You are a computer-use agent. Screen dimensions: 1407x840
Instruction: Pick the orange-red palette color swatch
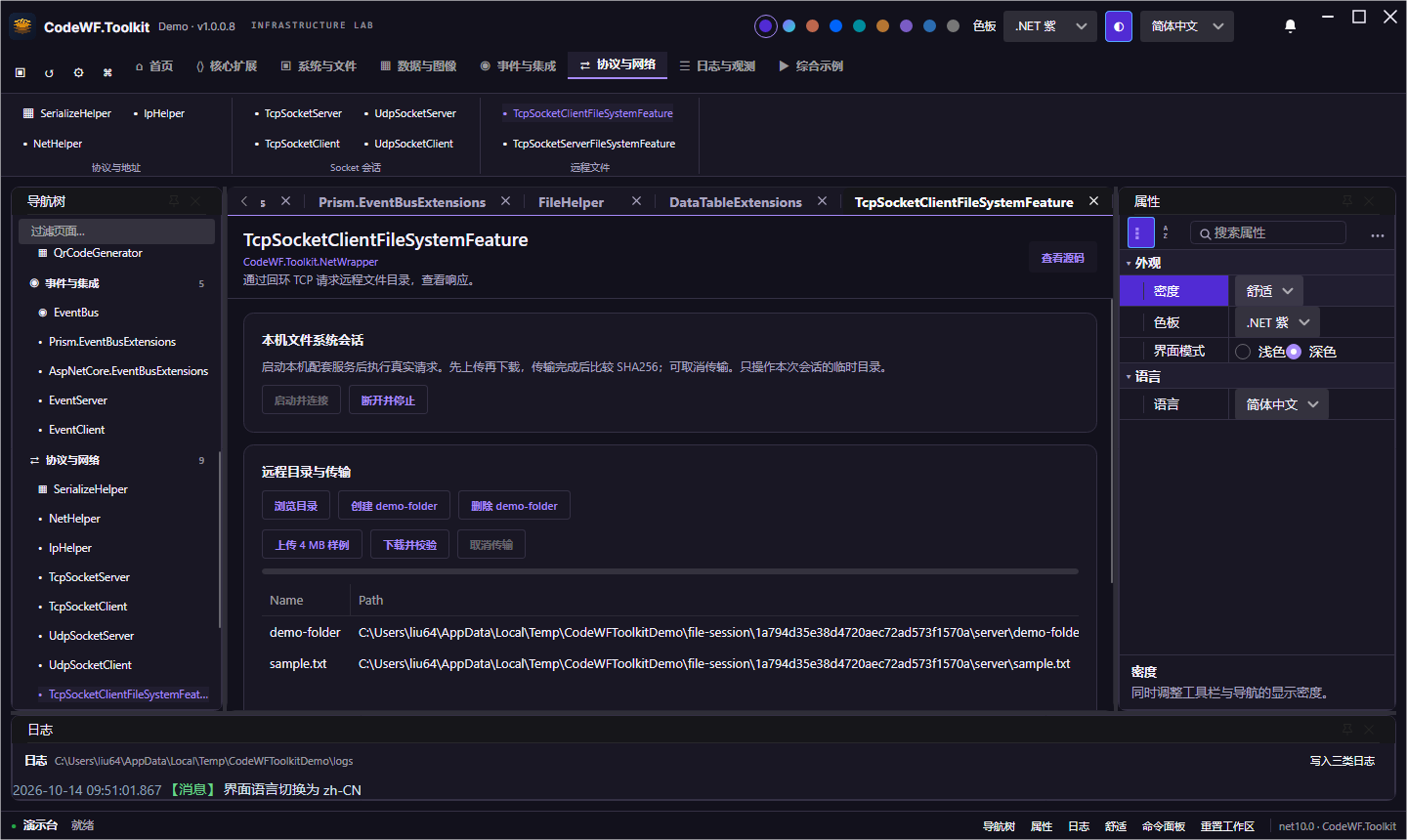coord(812,26)
